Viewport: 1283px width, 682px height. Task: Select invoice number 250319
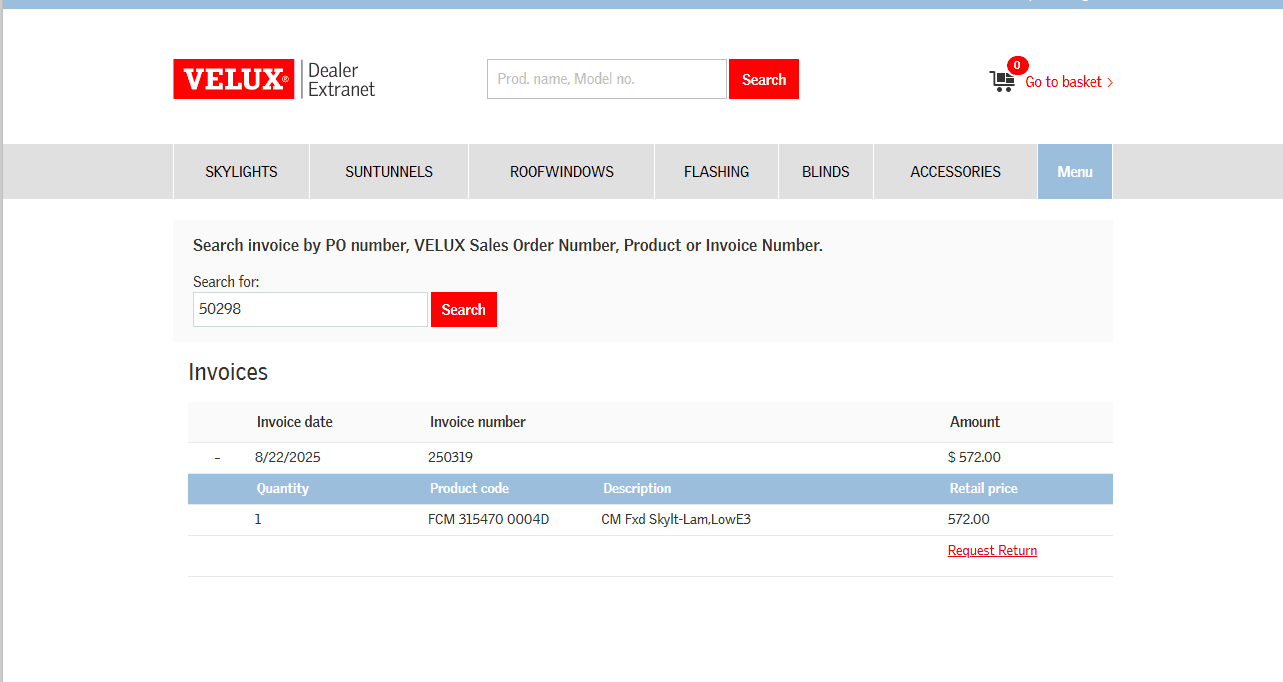(x=450, y=457)
